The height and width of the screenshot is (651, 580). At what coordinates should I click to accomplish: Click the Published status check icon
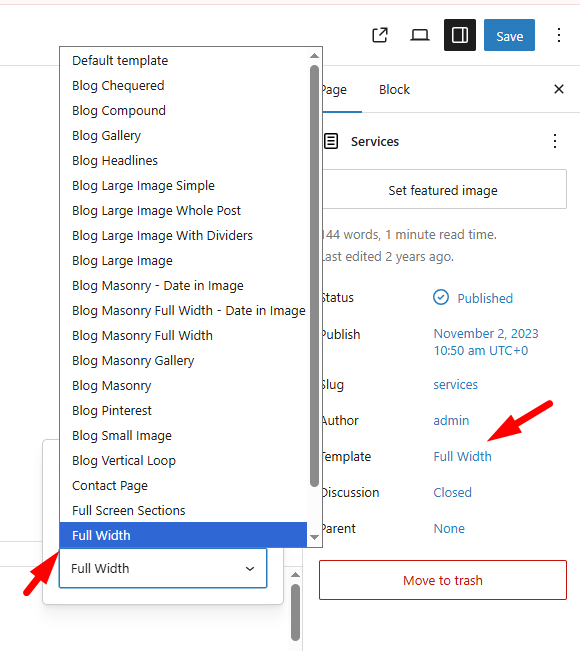click(441, 297)
